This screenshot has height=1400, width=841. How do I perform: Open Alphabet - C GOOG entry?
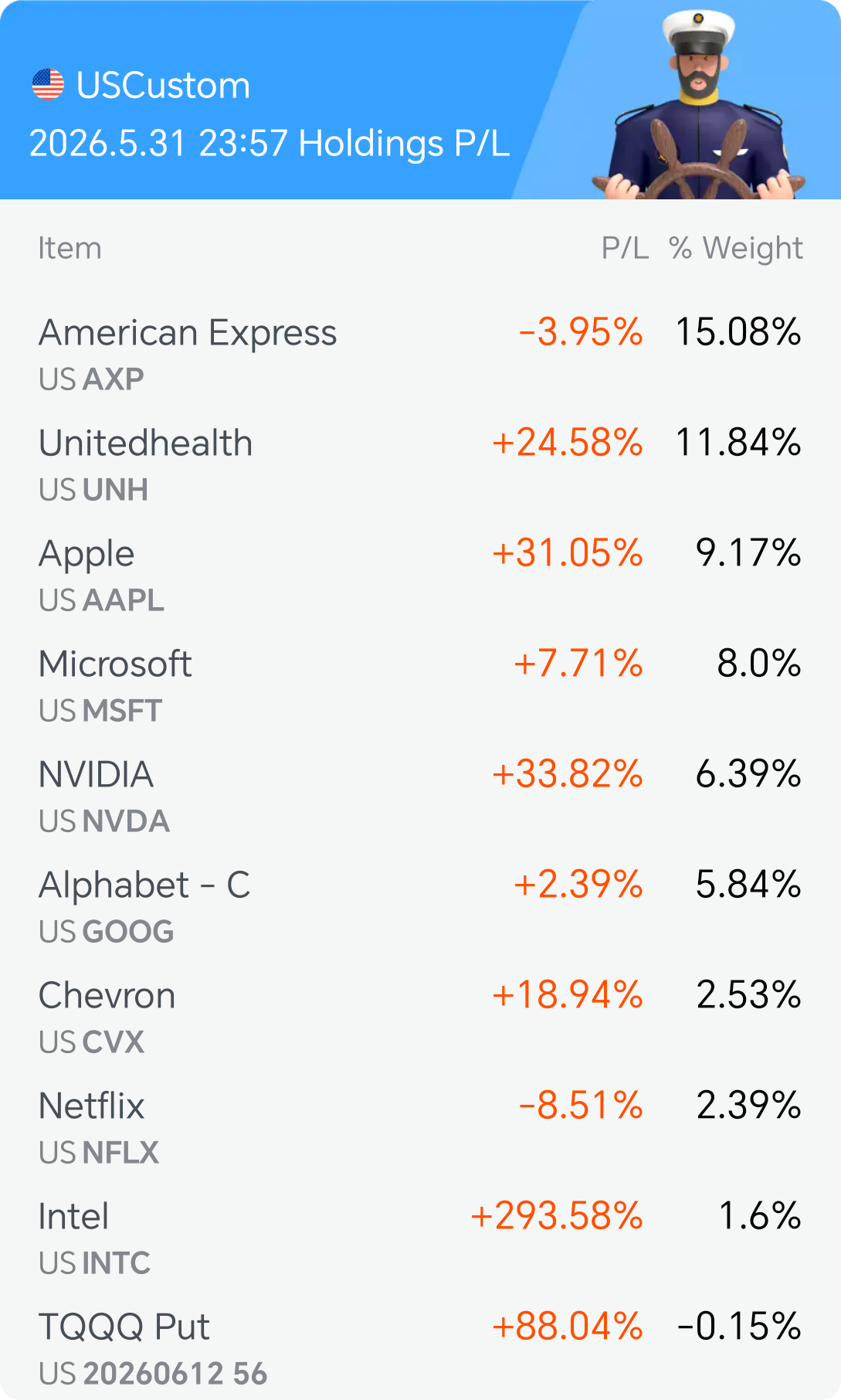[420, 907]
